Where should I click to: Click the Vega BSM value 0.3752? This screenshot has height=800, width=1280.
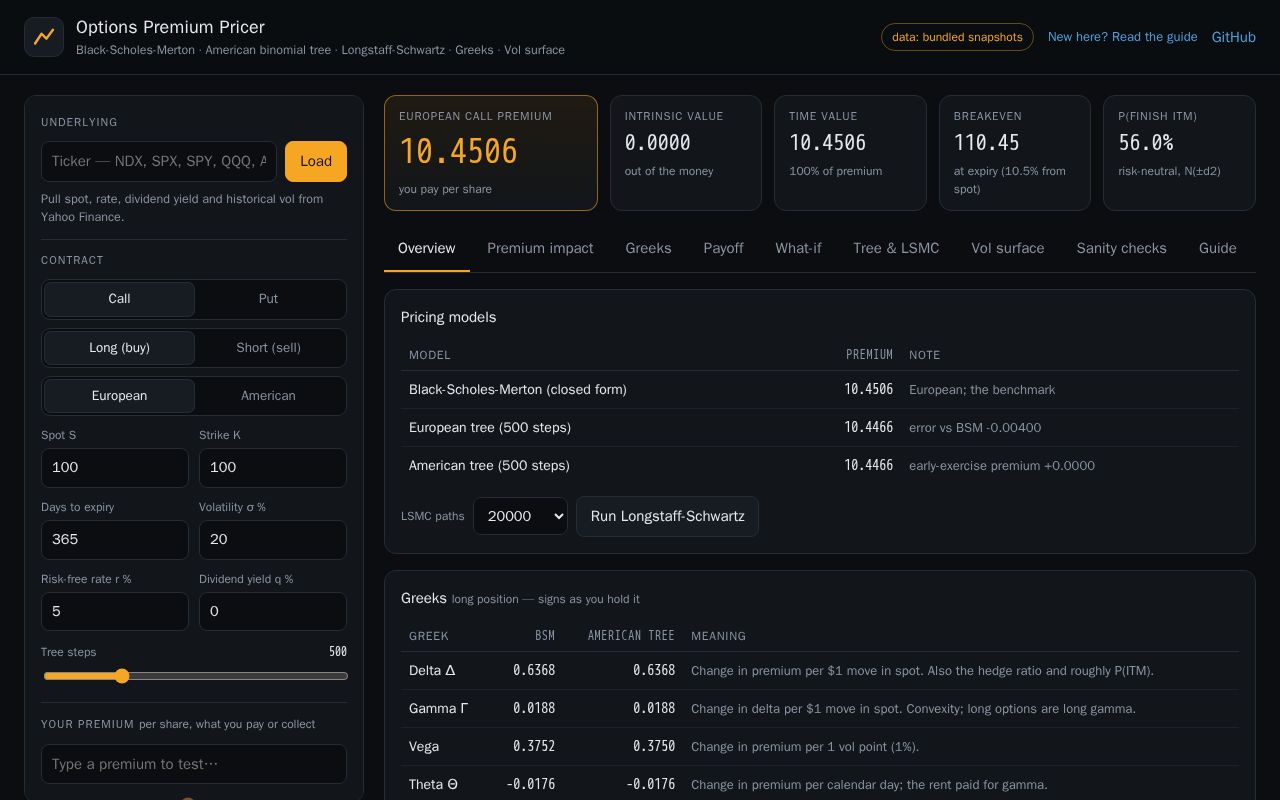534,747
